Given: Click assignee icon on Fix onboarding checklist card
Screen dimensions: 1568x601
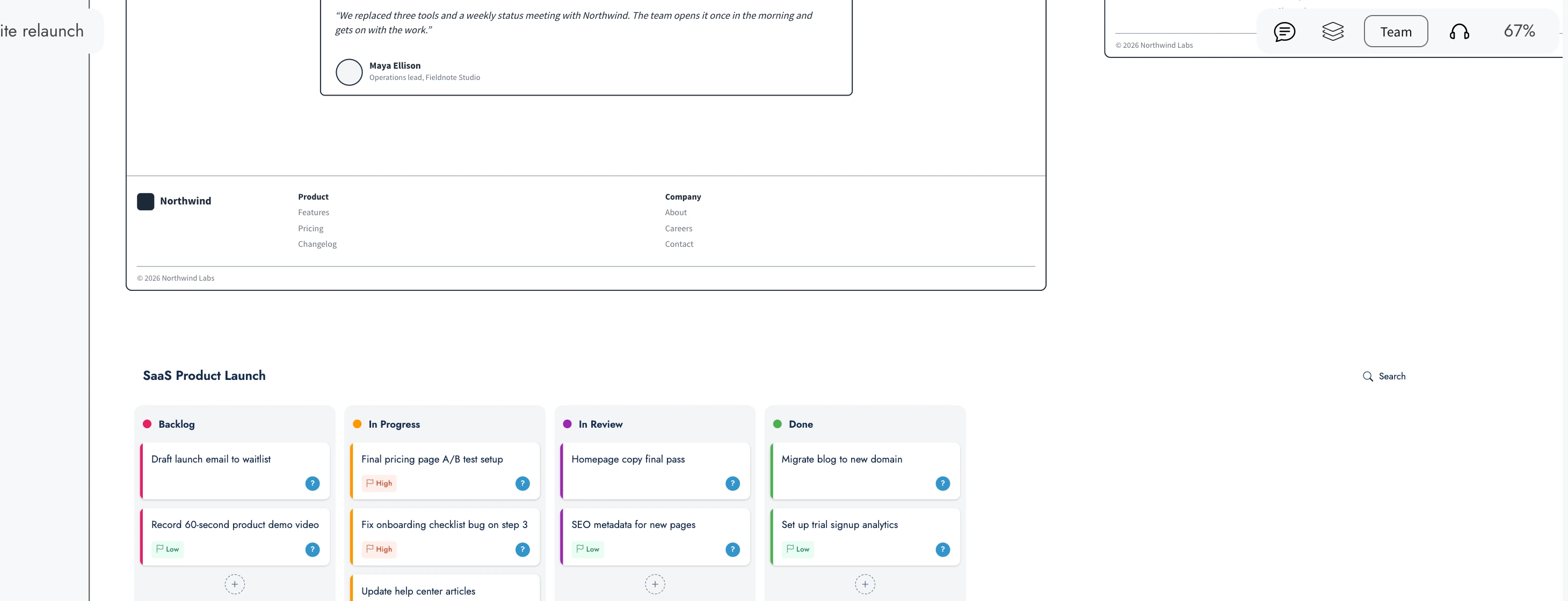Looking at the screenshot, I should pos(522,549).
